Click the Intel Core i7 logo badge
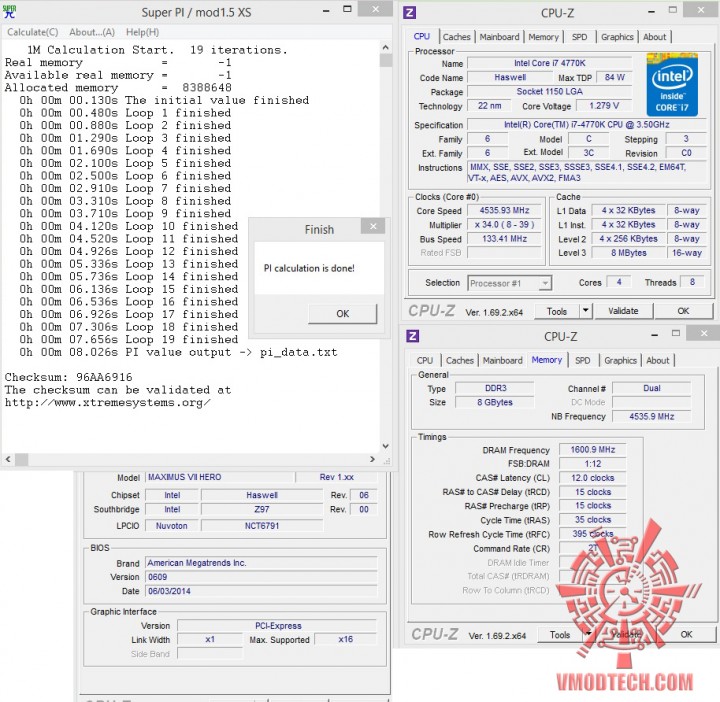 pyautogui.click(x=672, y=84)
